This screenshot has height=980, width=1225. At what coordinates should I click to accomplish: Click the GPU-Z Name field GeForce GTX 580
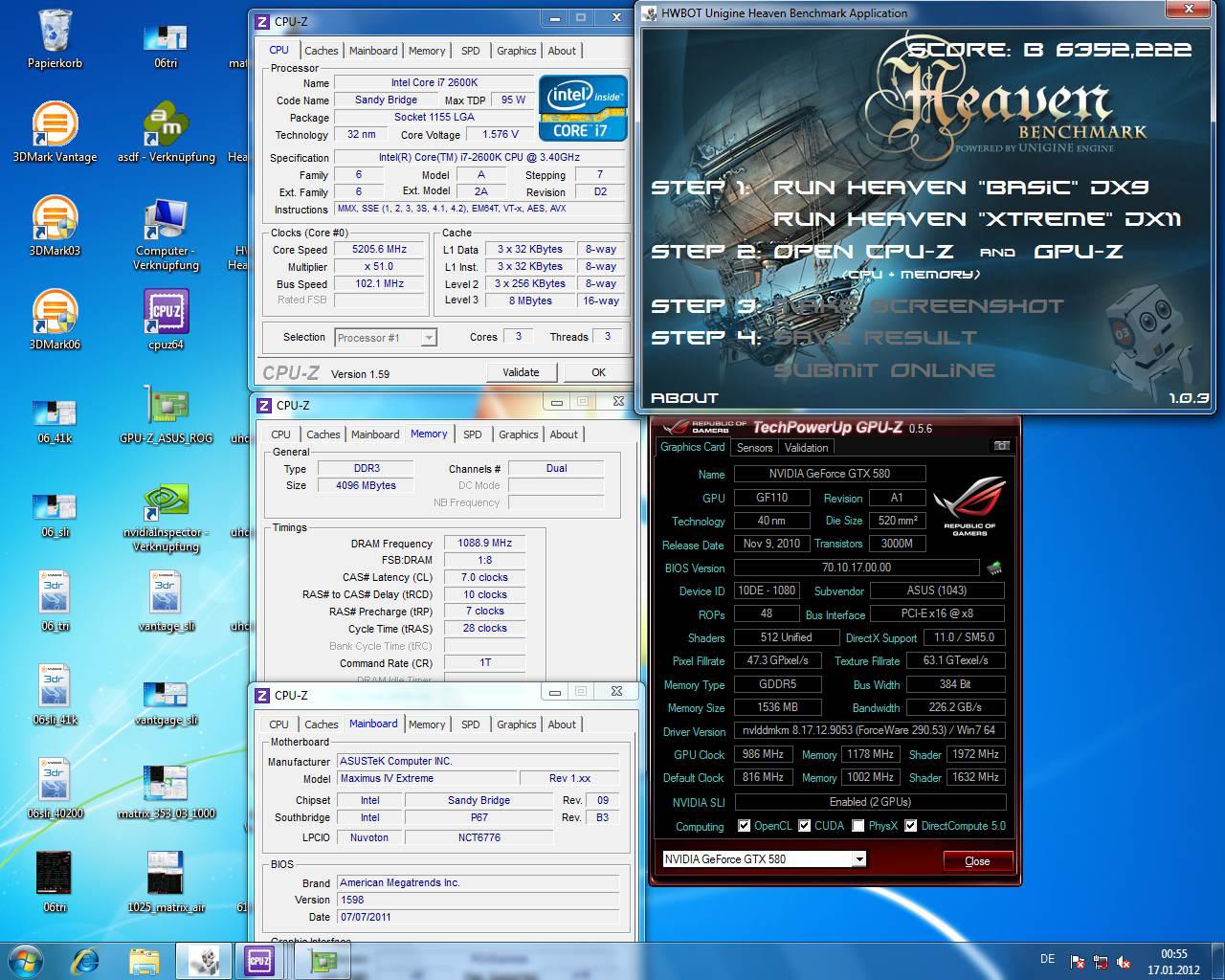(830, 474)
